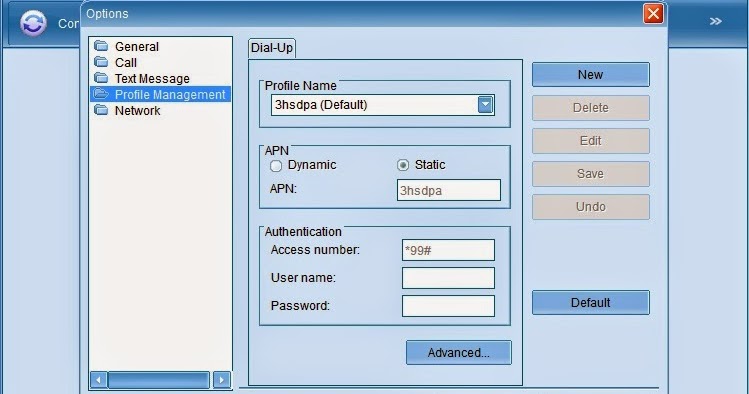Viewport: 749px width, 394px height.
Task: Open Text Message settings
Action: (x=152, y=78)
